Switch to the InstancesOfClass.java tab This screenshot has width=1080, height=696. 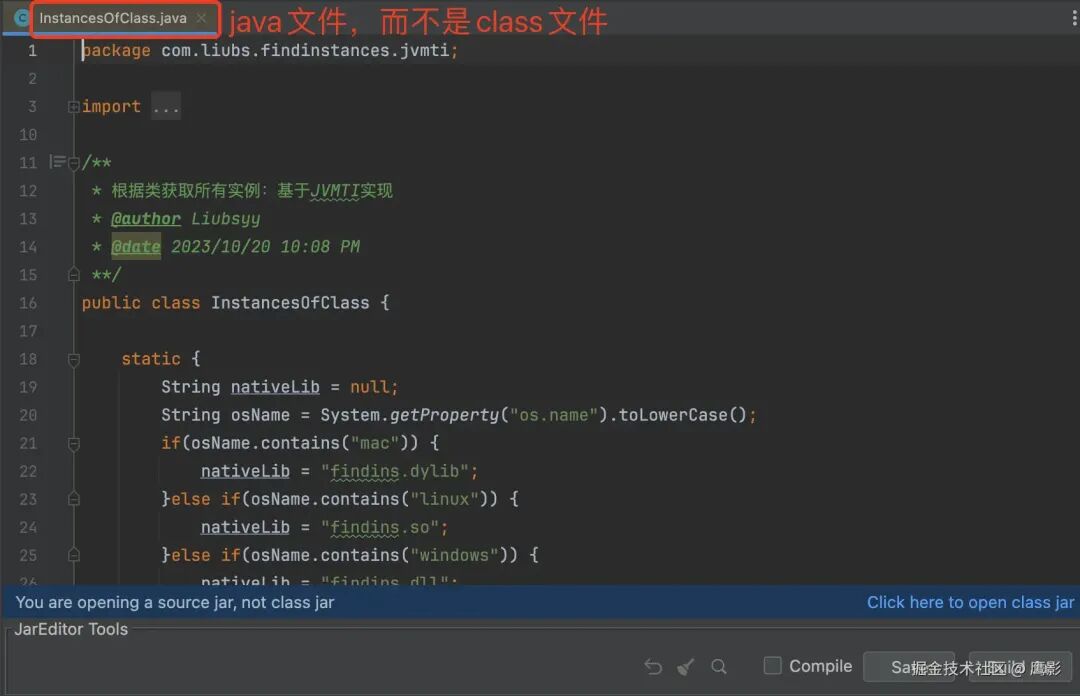[115, 18]
